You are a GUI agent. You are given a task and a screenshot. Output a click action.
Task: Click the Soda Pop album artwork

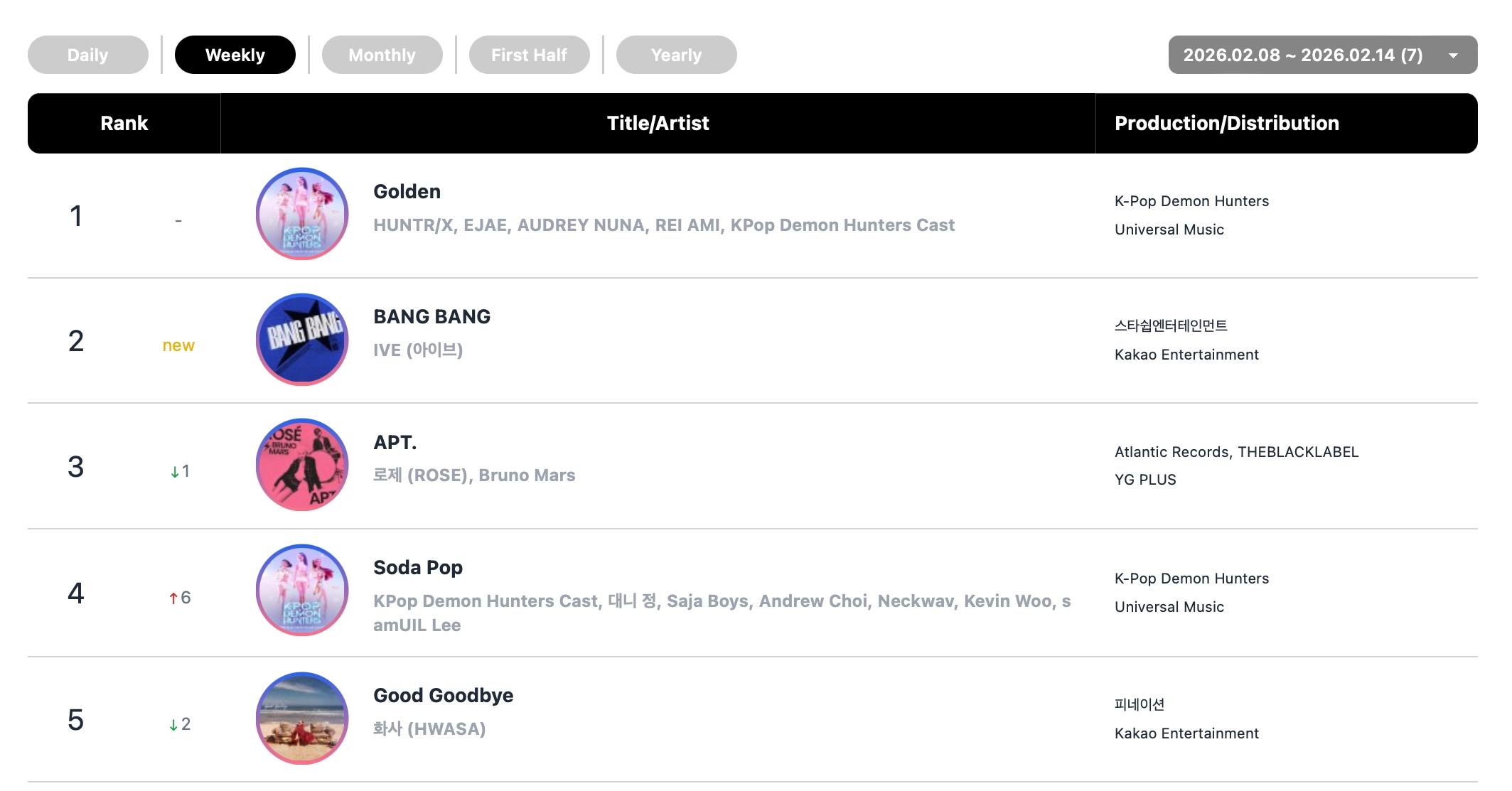pos(302,591)
